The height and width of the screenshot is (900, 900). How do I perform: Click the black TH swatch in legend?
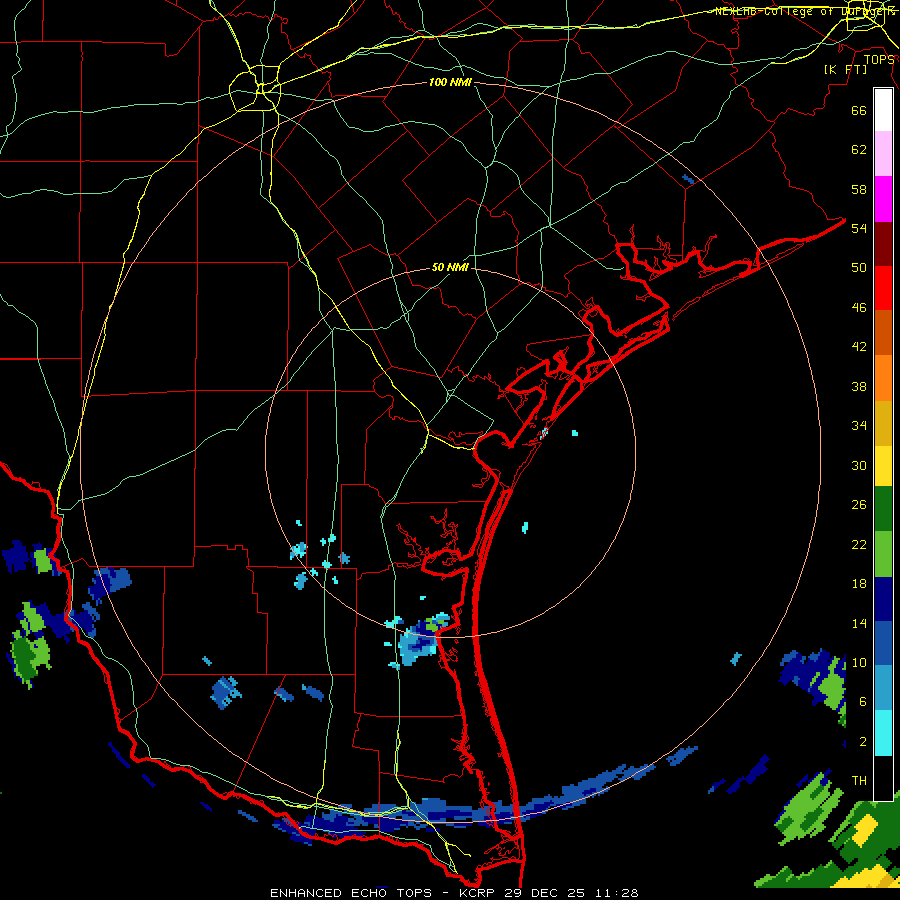(x=883, y=778)
